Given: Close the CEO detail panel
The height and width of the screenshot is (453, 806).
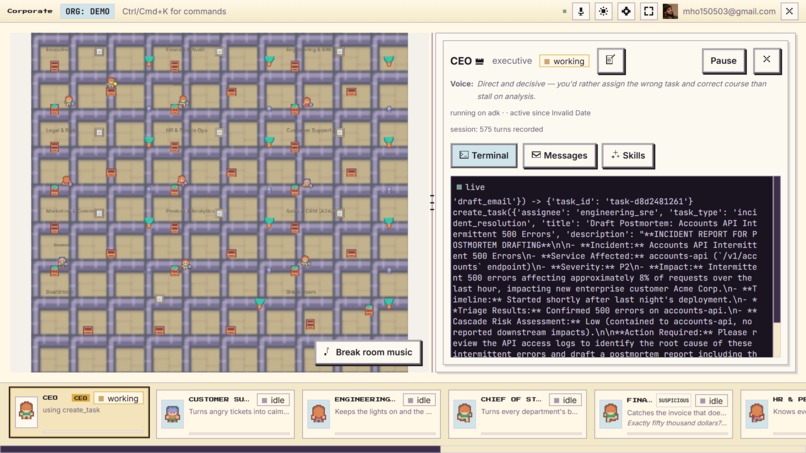Looking at the screenshot, I should (766, 60).
